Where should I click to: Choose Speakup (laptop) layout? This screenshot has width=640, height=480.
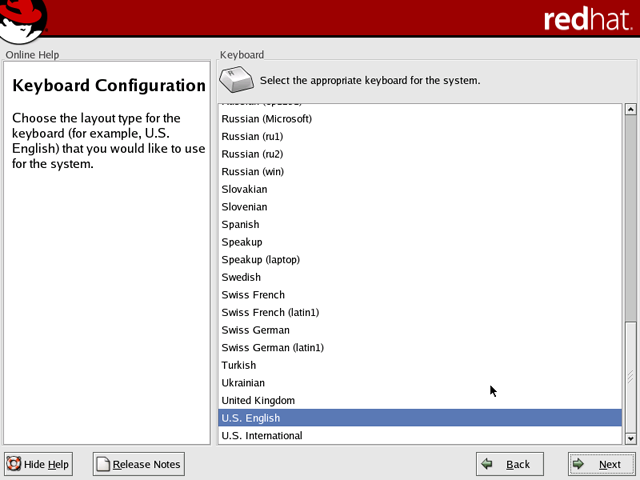tap(260, 260)
